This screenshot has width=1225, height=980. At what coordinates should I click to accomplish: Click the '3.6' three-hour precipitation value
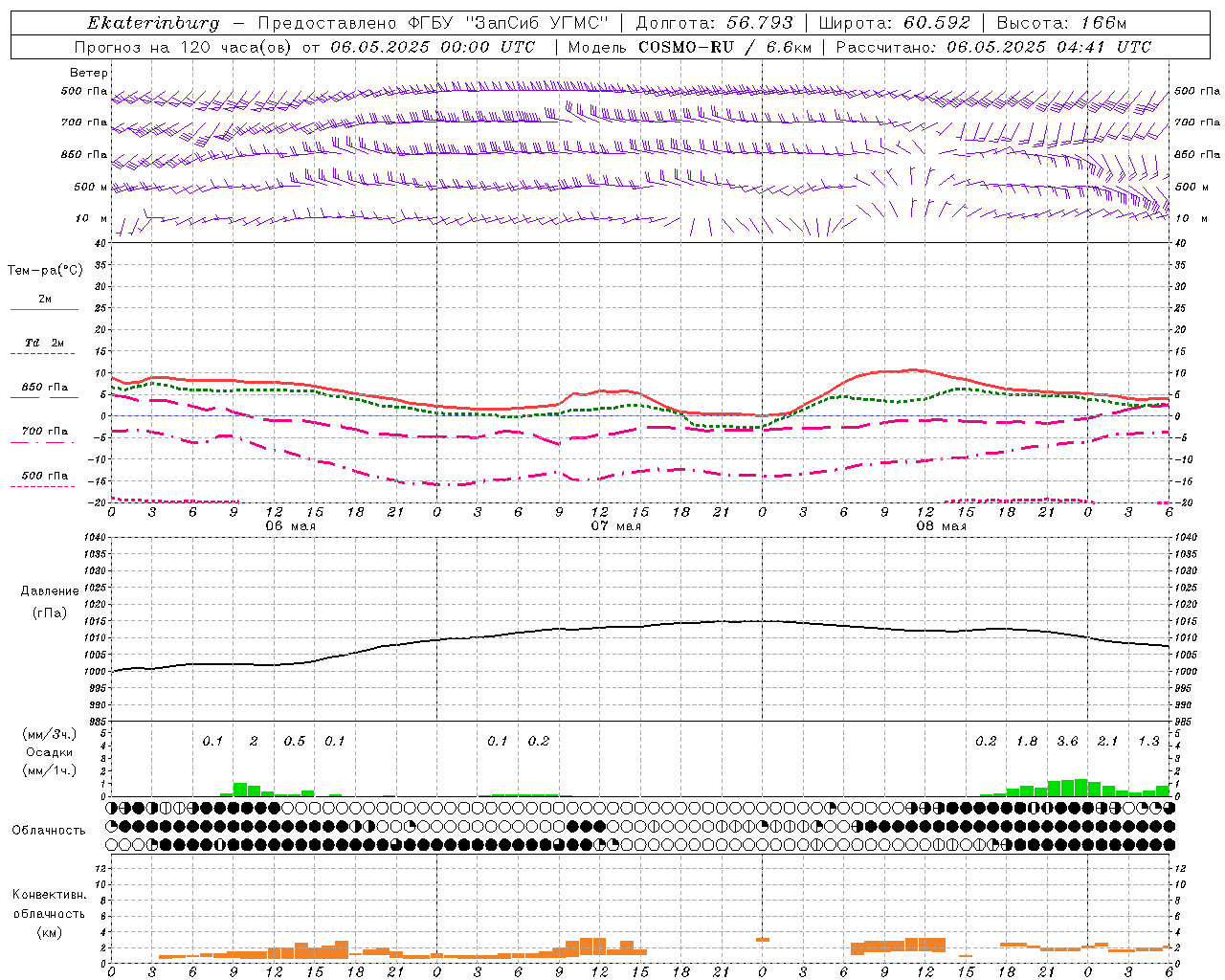coord(1067,741)
